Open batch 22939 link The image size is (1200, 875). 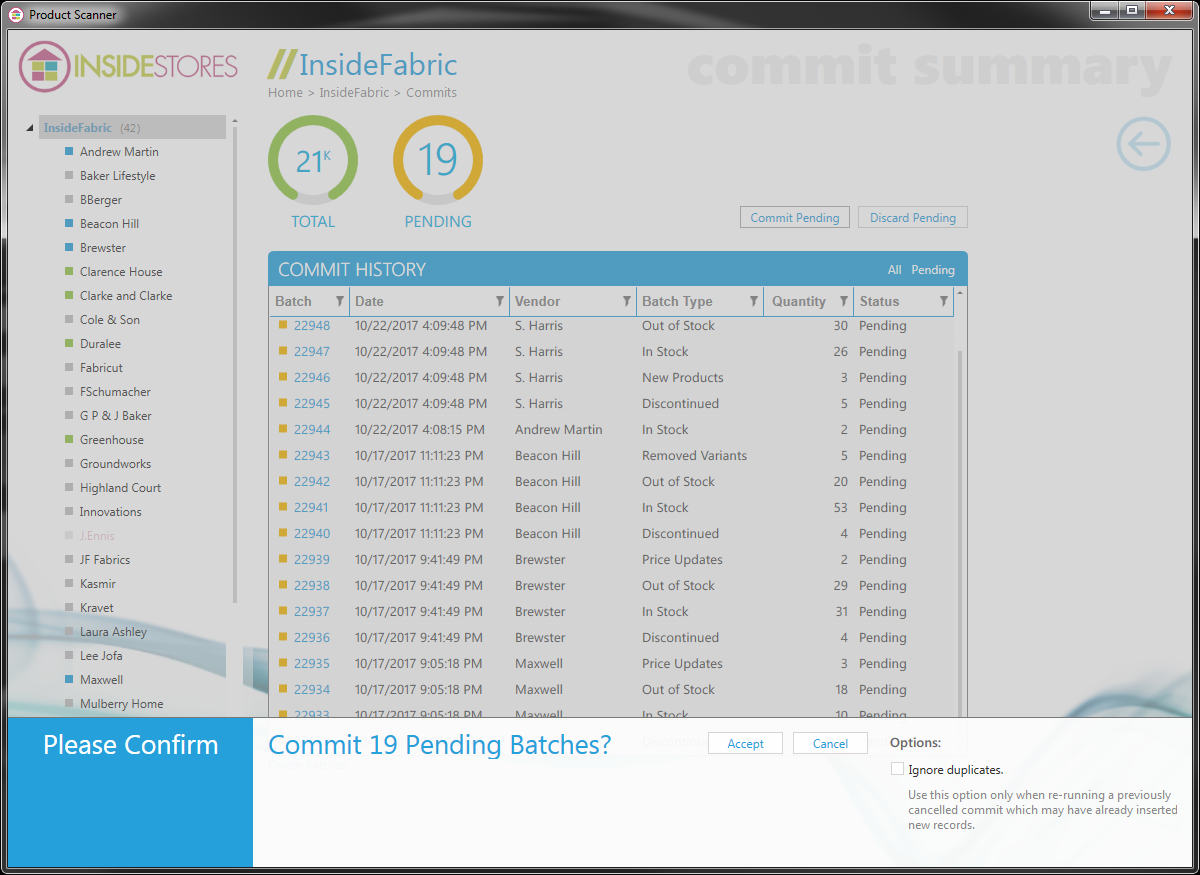[x=312, y=560]
